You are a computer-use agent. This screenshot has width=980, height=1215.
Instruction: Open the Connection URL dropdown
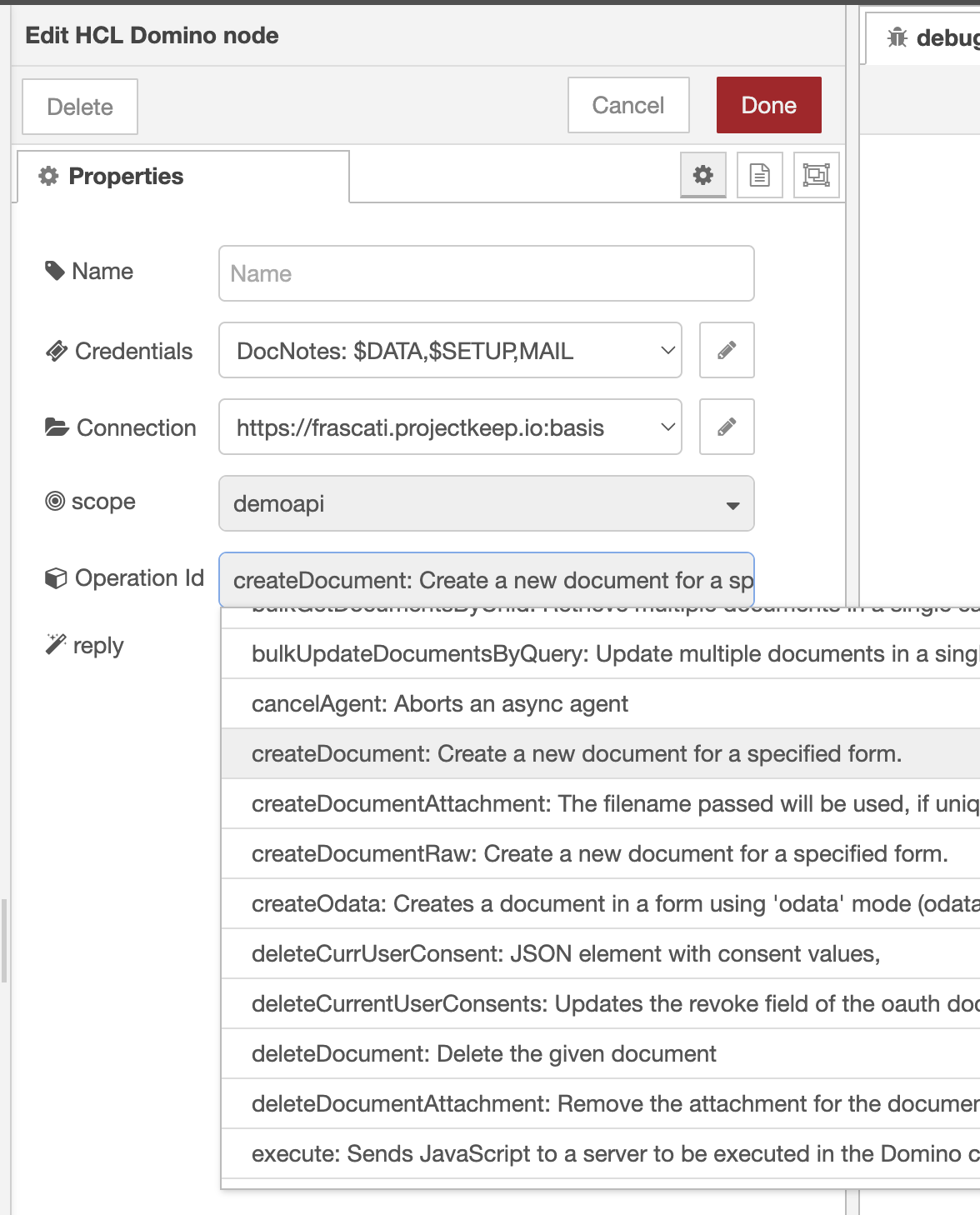(450, 427)
